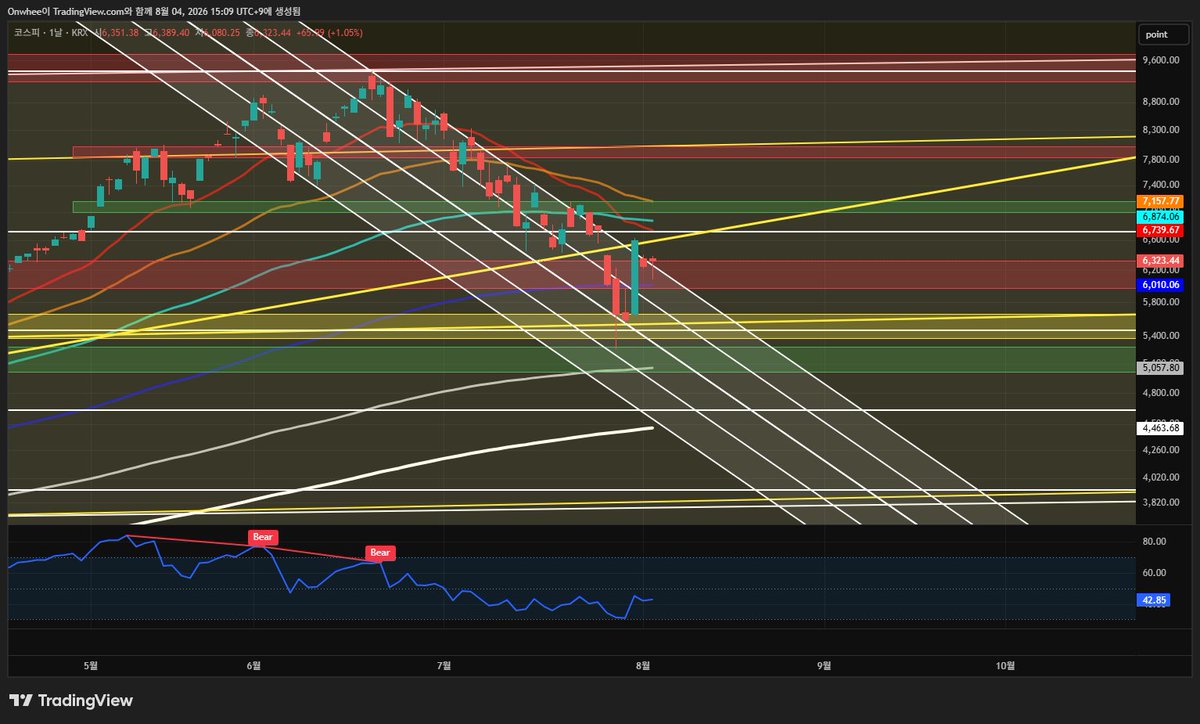Viewport: 1200px width, 724px height.
Task: Click the RSI 60.00 scale label
Action: pos(1155,573)
